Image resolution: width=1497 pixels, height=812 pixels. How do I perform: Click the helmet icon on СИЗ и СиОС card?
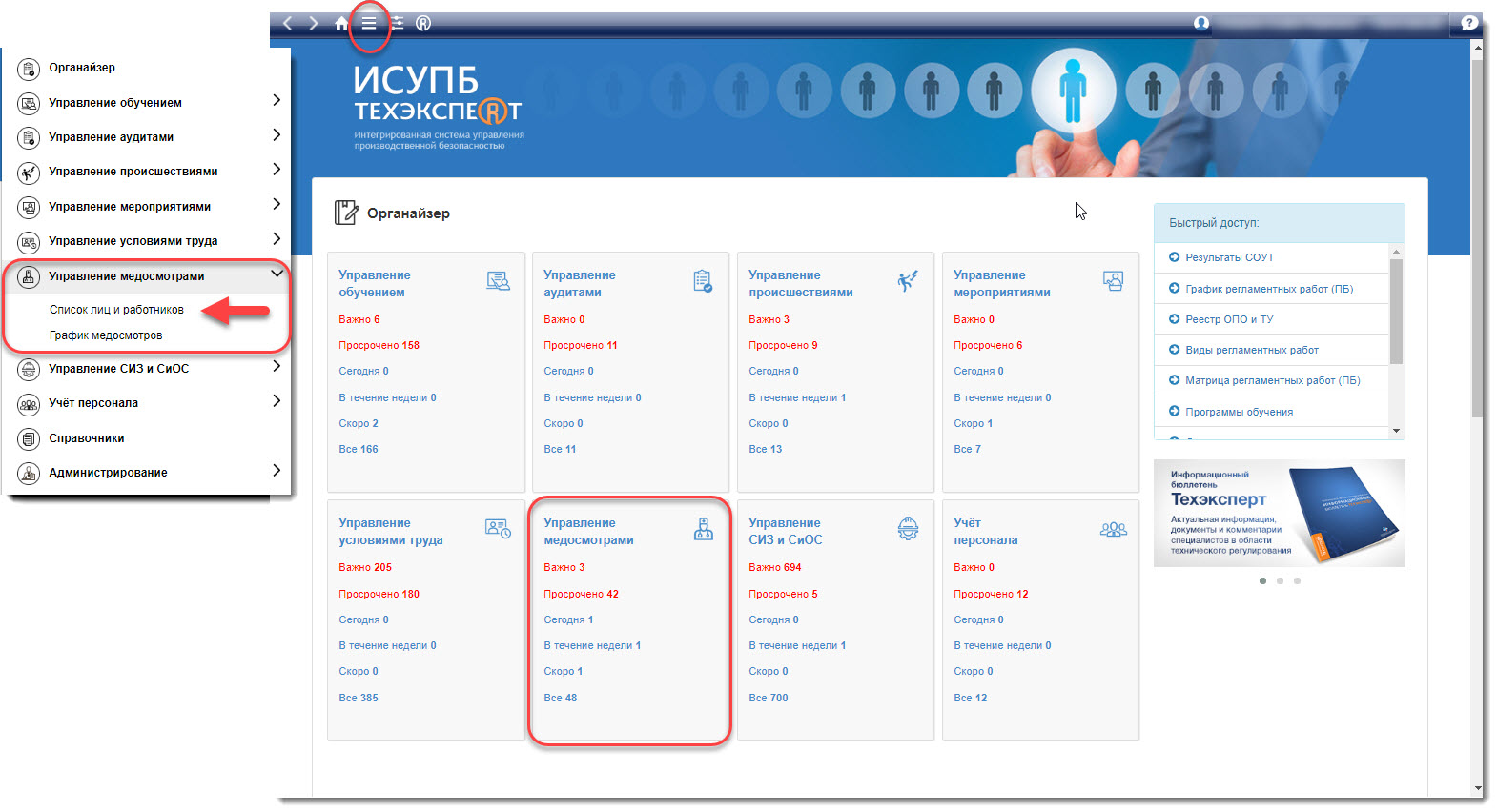point(908,528)
